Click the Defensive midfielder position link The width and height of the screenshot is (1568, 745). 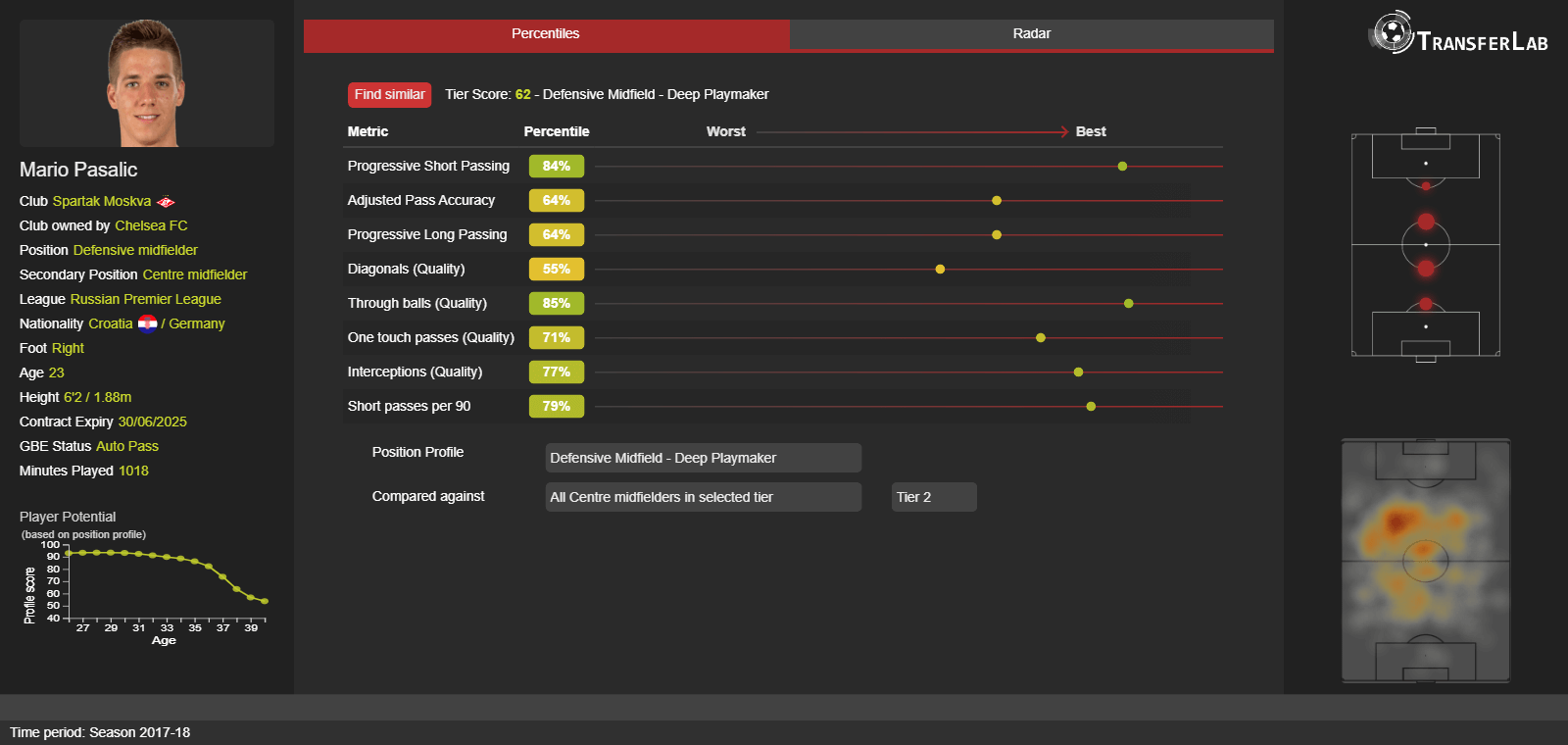tap(135, 250)
